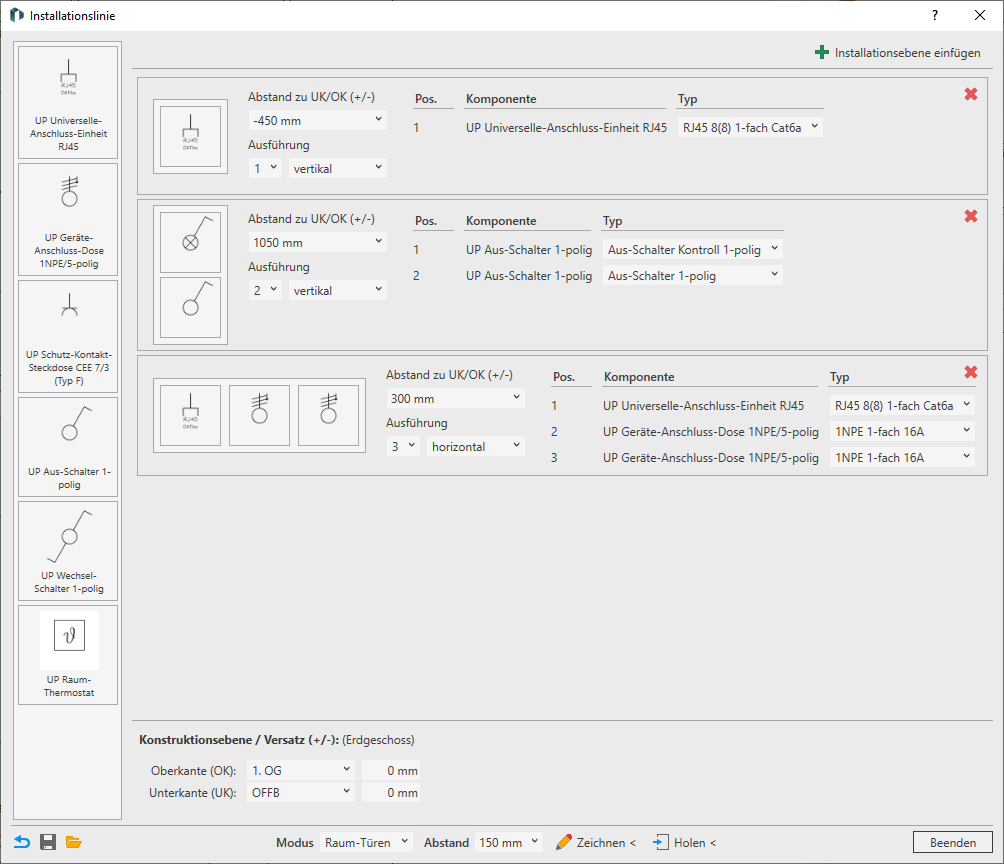
Task: Click Komponente column header in the 300 mm level
Action: click(x=639, y=377)
